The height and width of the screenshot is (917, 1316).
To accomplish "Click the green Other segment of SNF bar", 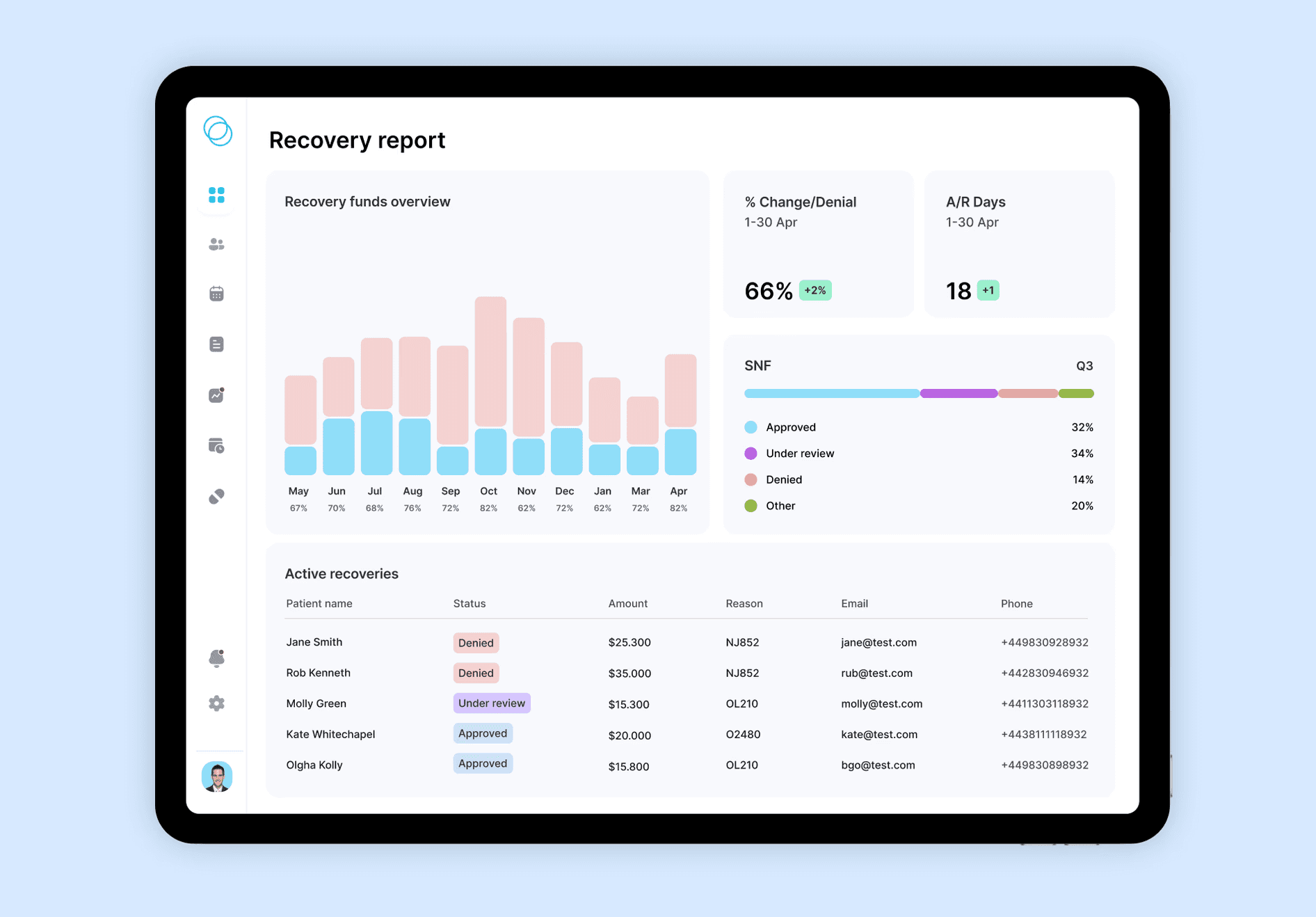I will (1076, 394).
